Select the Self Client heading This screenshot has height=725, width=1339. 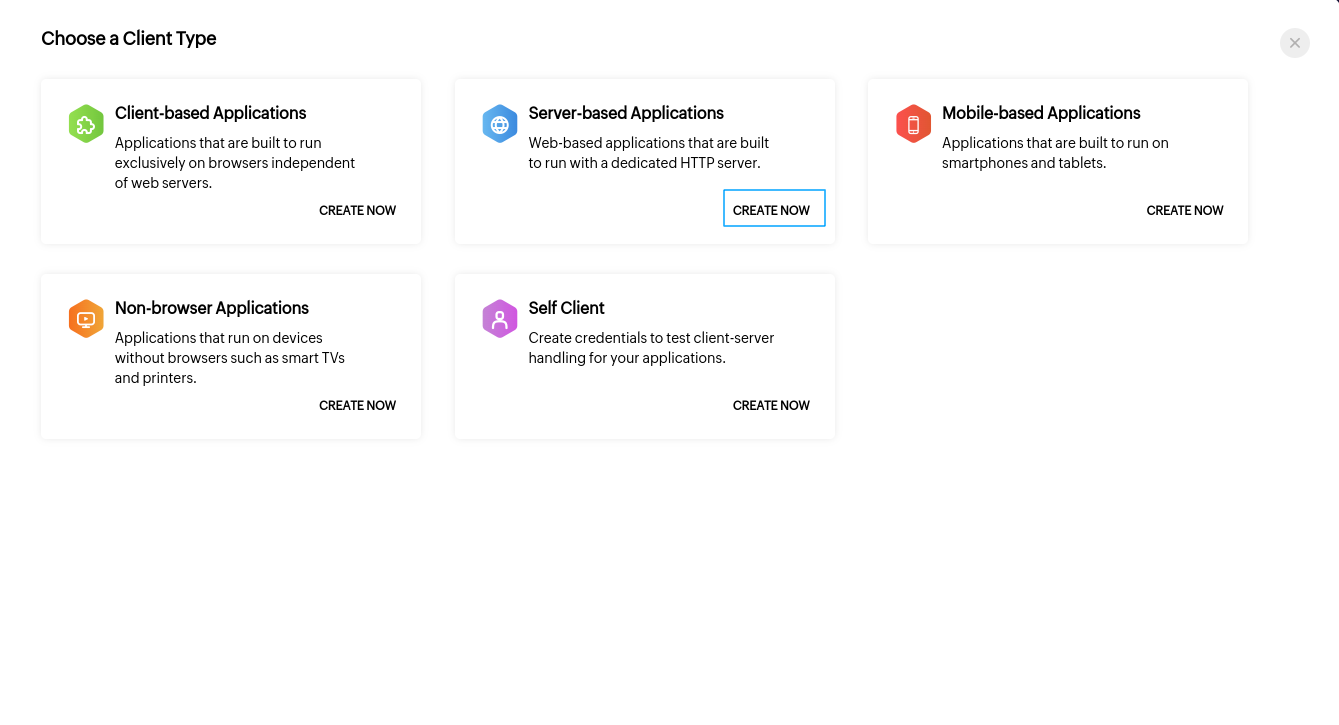point(567,308)
